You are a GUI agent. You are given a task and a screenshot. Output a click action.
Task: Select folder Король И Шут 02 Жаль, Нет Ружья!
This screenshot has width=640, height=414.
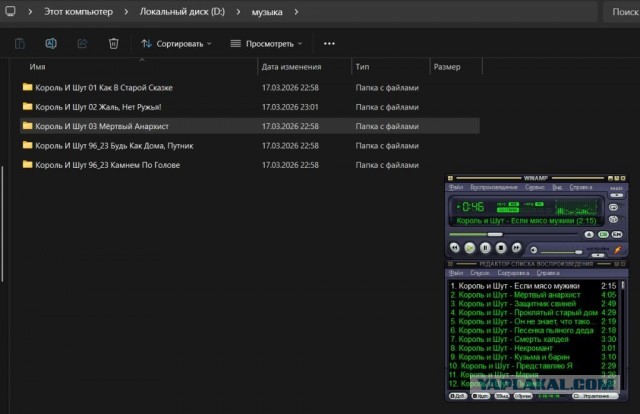[98, 106]
